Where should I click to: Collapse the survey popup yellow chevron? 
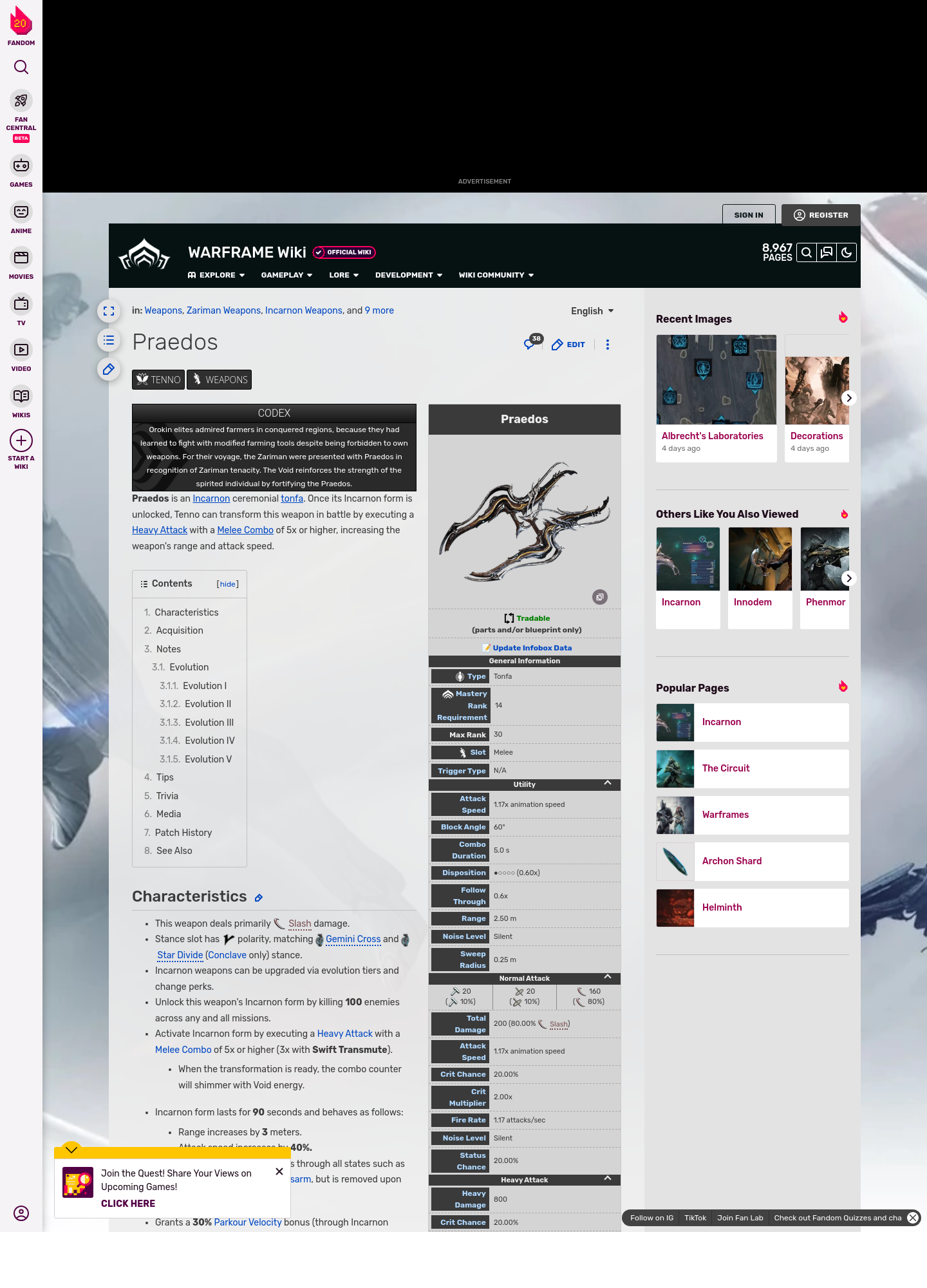click(x=71, y=1150)
